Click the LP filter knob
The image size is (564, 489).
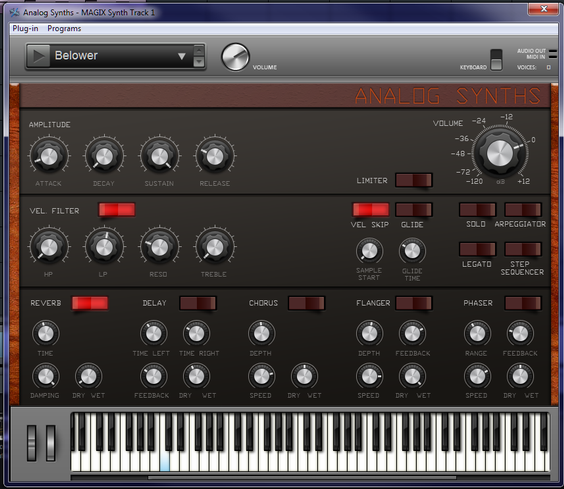point(104,247)
